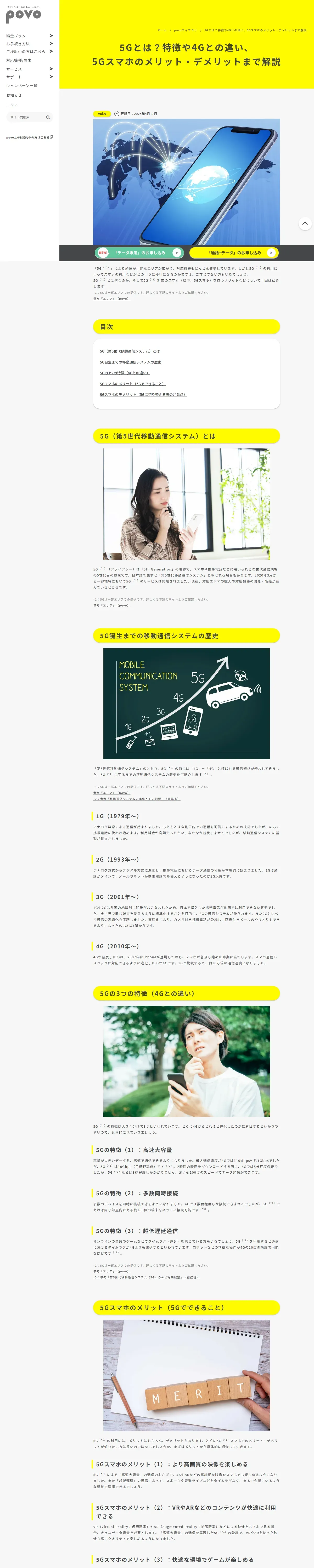Expand the ご検討中の方はこちら arrow
The image size is (314, 1568).
[x=51, y=52]
